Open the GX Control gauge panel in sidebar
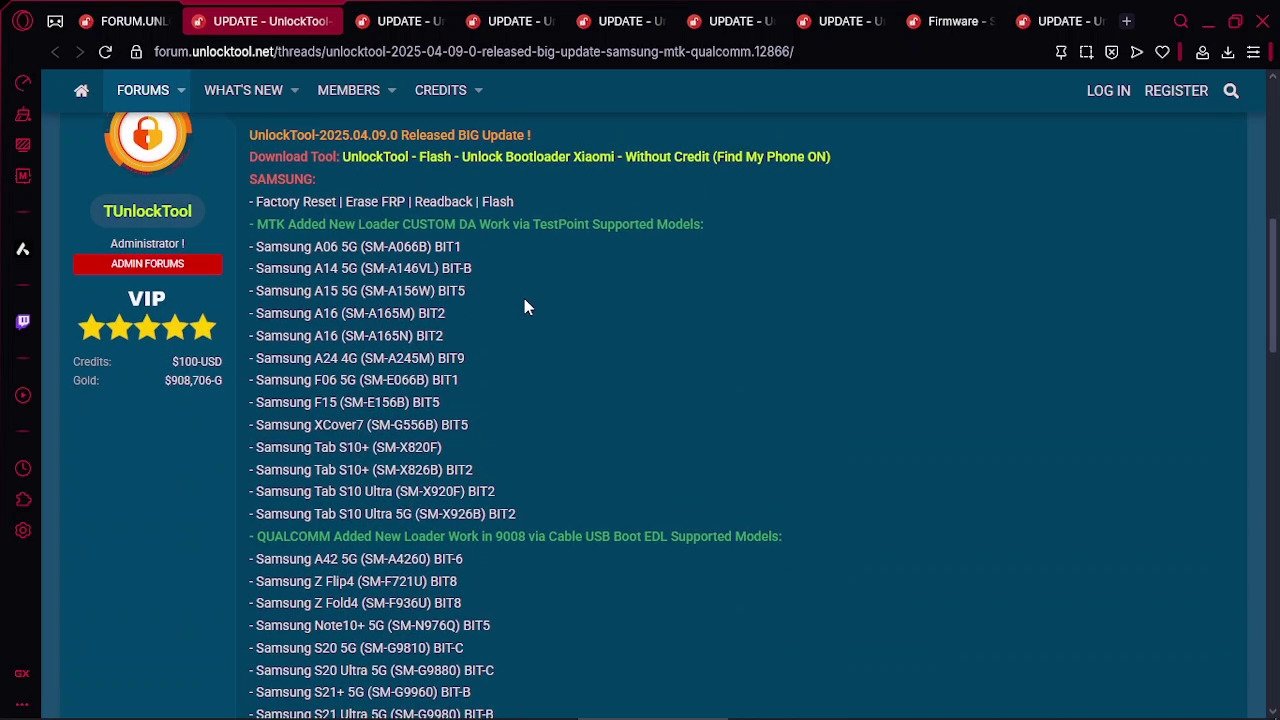The image size is (1280, 720). point(22,83)
